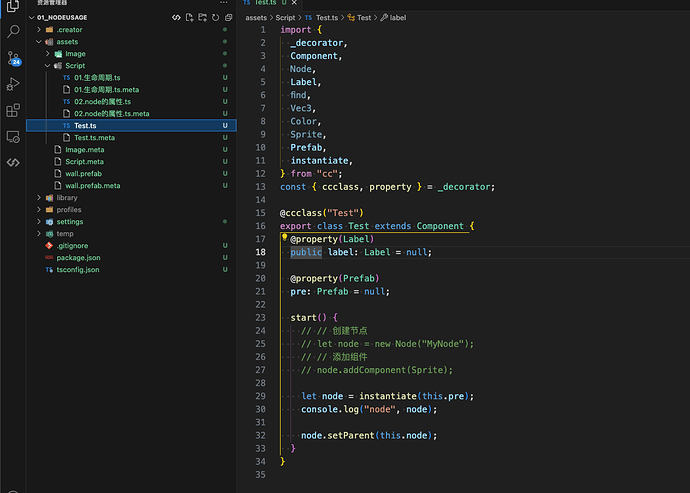Open Source Control with 24 badge

(13, 58)
